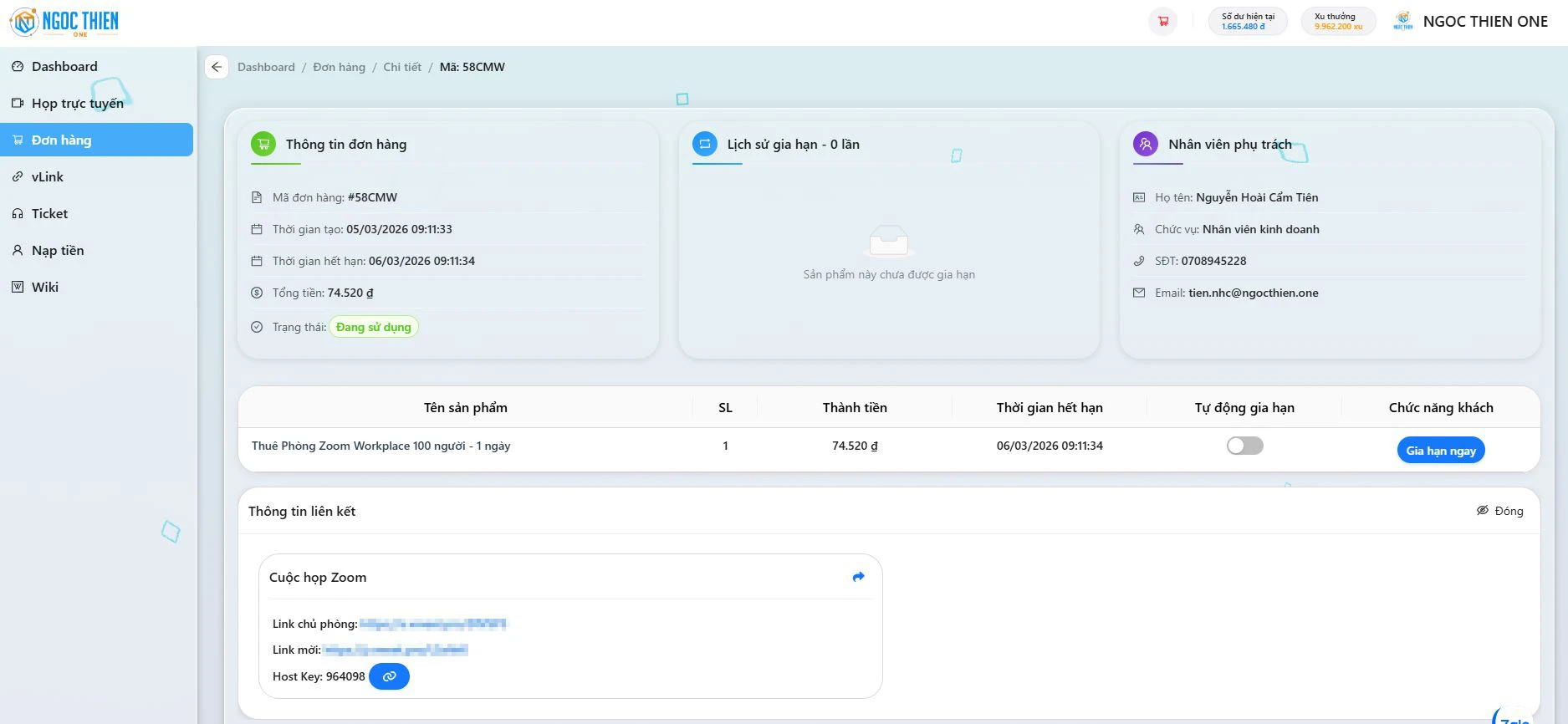Screen dimensions: 1568x724
Task: Click the Số dư hiện tại balance pill
Action: pyautogui.click(x=1247, y=22)
